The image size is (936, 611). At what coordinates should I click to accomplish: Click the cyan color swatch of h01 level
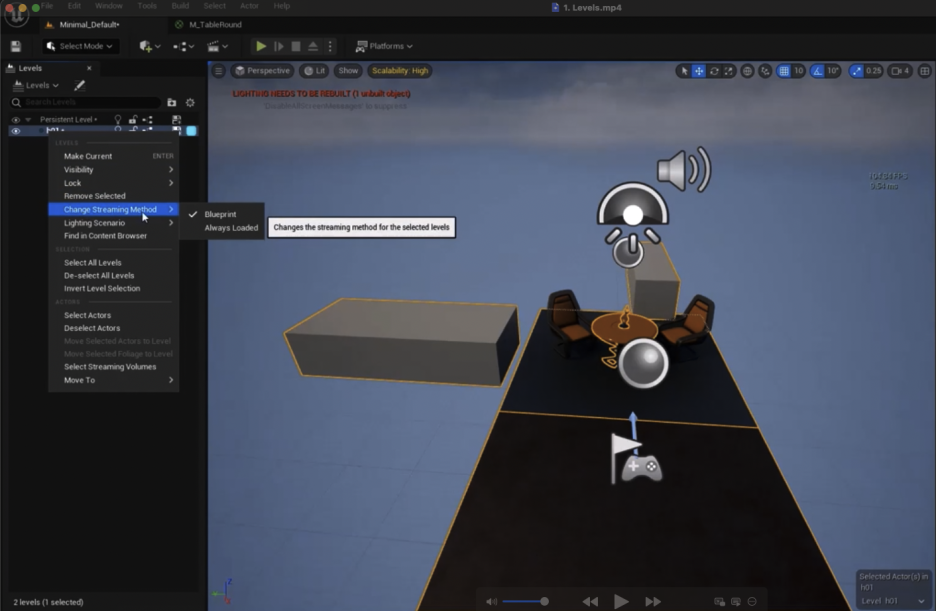191,131
